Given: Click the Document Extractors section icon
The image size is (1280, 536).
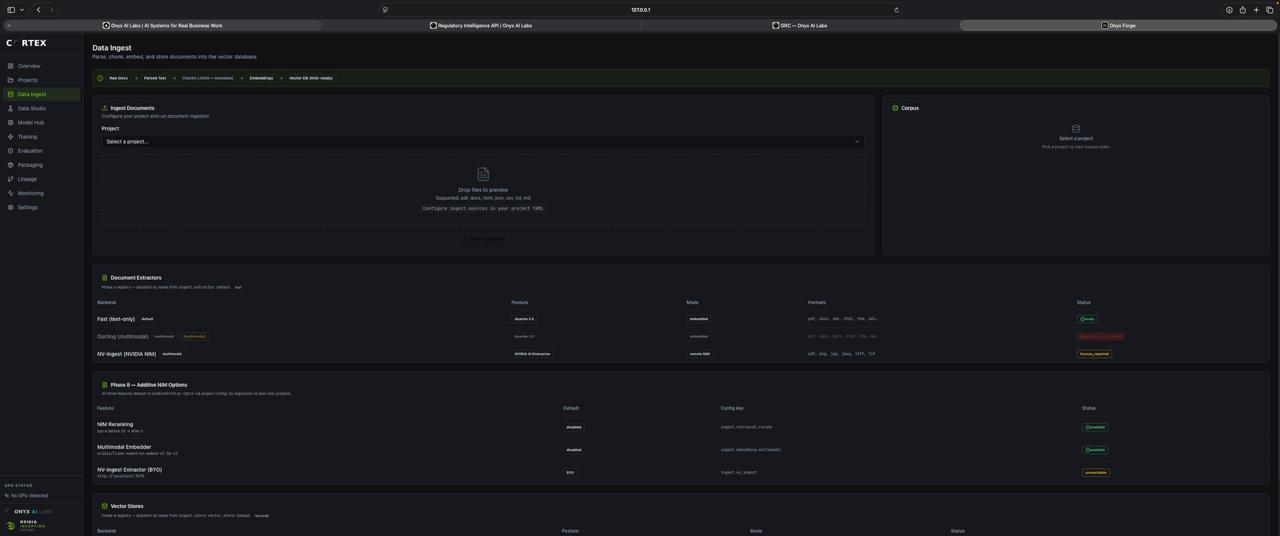Looking at the screenshot, I should pos(104,278).
